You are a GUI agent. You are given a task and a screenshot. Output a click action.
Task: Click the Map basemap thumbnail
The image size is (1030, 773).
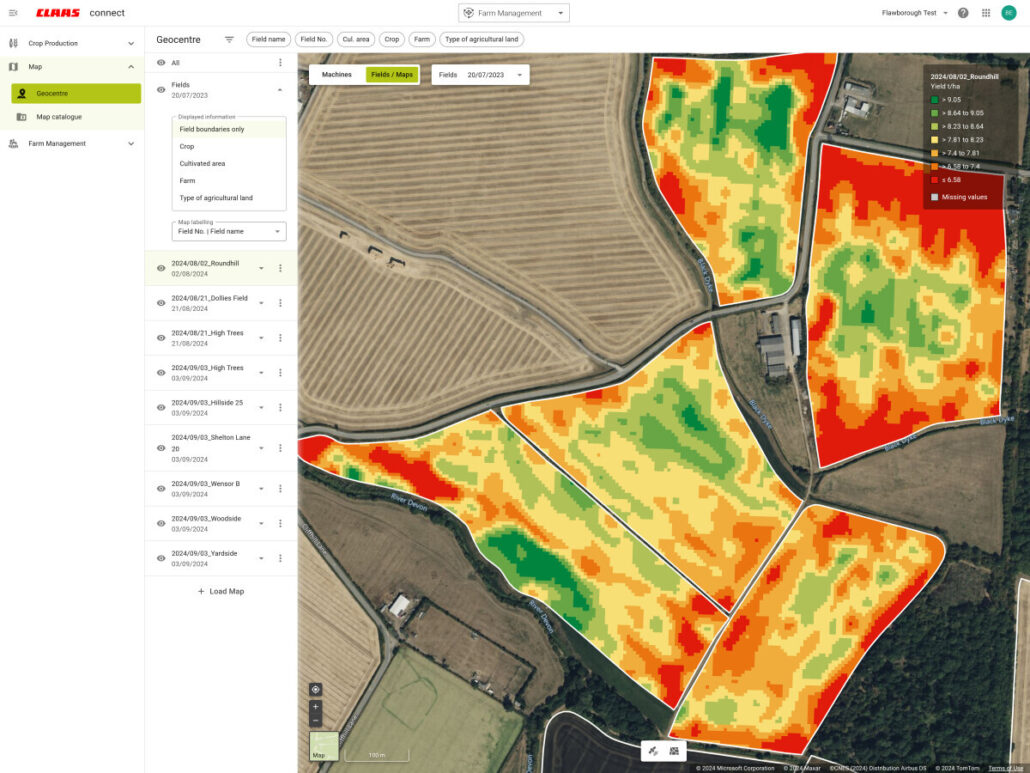pyautogui.click(x=323, y=747)
